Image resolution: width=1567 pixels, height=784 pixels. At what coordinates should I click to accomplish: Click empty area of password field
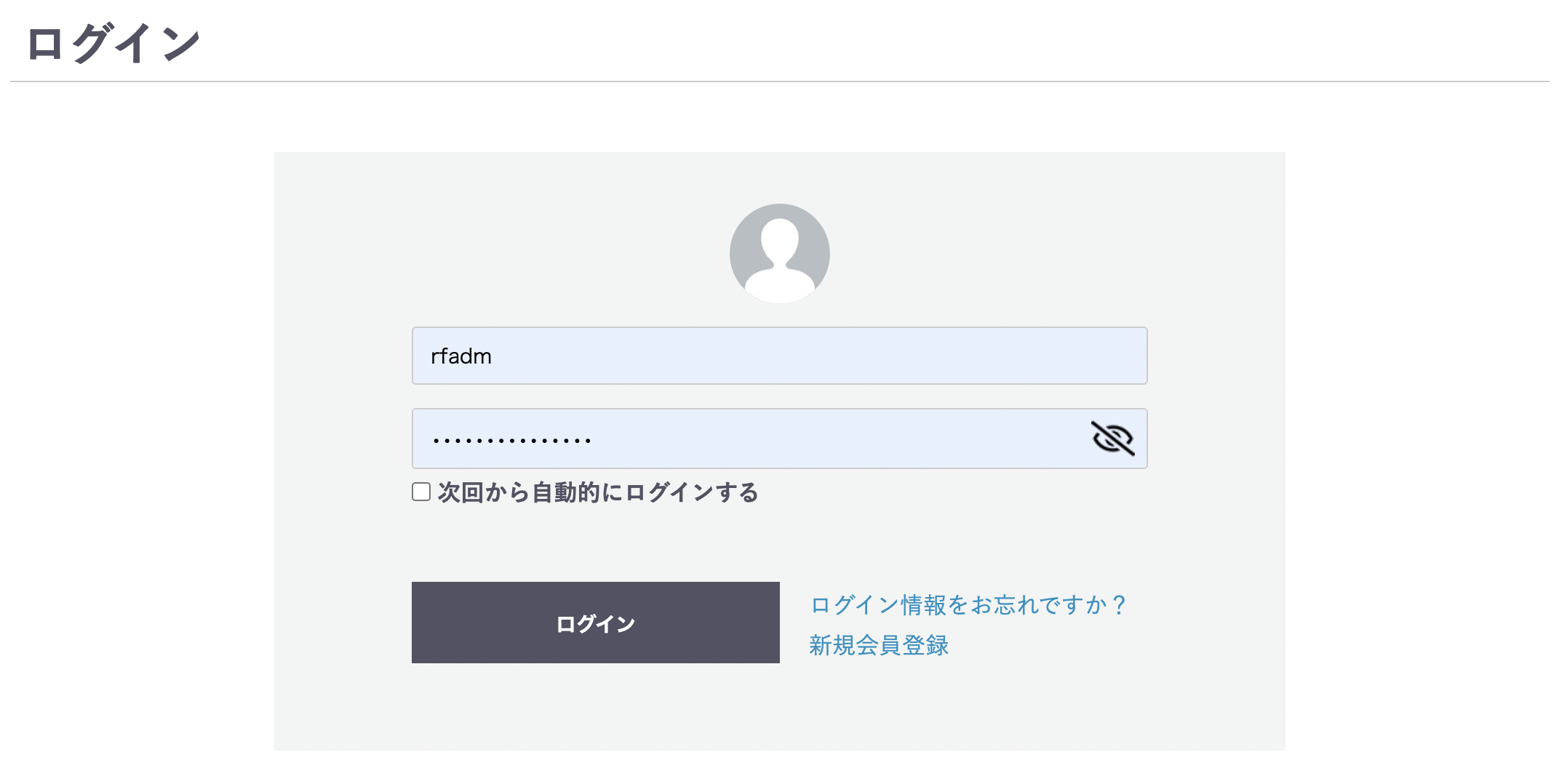pos(837,439)
